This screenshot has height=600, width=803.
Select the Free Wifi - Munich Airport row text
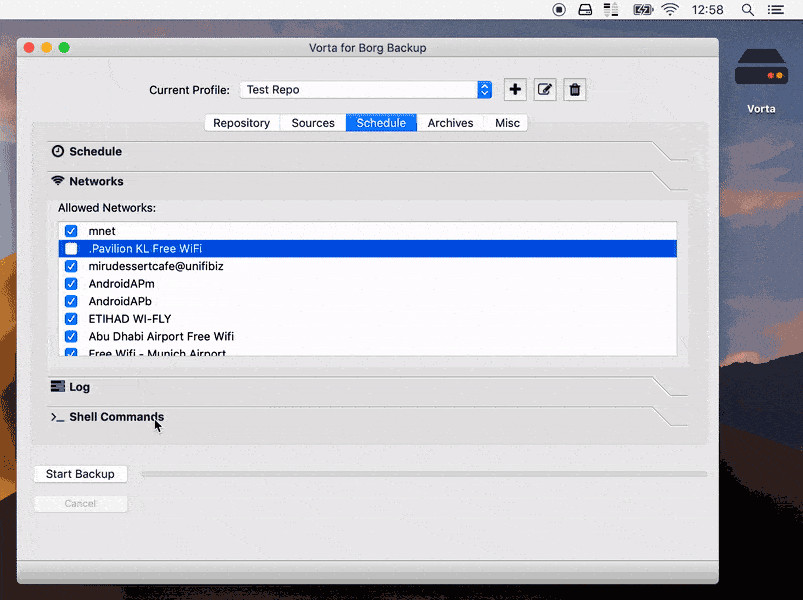point(157,352)
